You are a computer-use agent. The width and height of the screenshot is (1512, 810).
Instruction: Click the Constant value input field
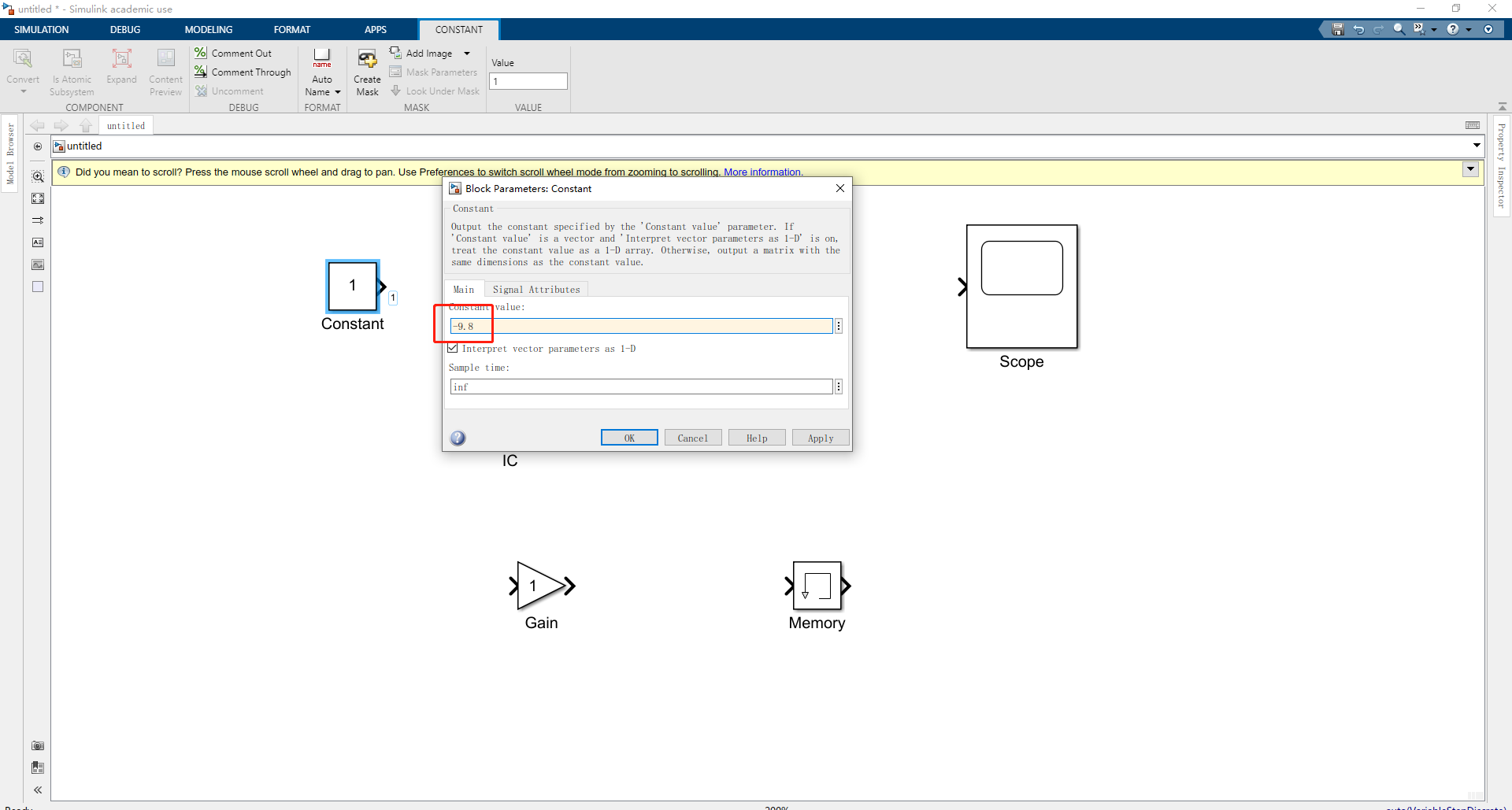pyautogui.click(x=641, y=326)
